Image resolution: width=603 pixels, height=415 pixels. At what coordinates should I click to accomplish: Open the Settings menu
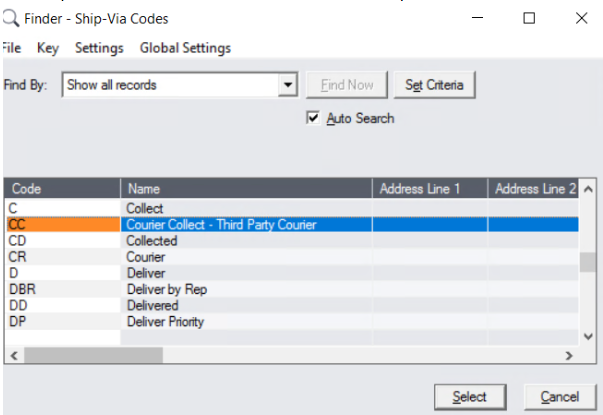click(99, 48)
